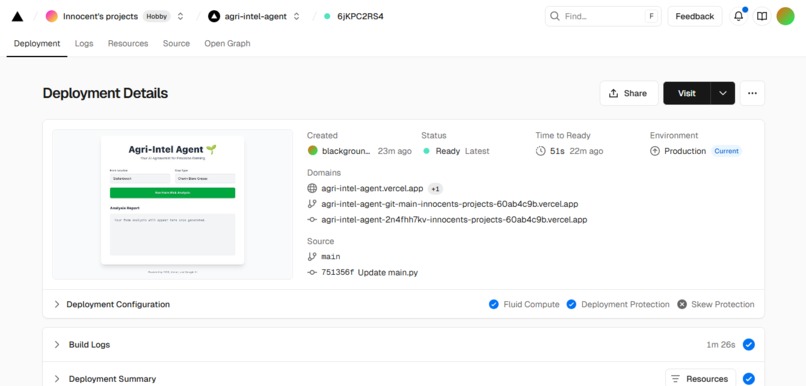Open the Source tab
The height and width of the screenshot is (386, 806).
tap(176, 44)
